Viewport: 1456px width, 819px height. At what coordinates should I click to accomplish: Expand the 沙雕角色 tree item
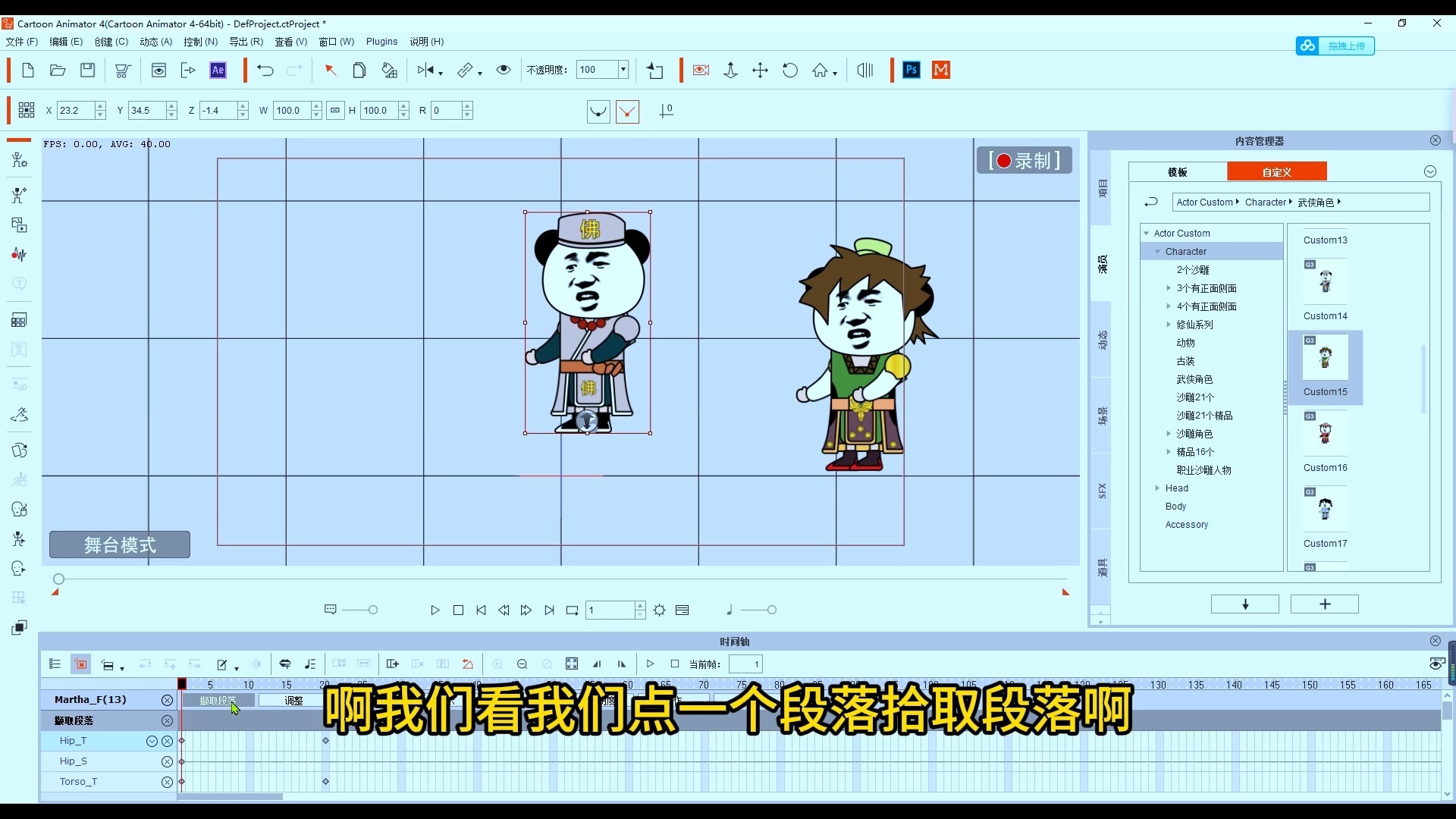[1169, 434]
